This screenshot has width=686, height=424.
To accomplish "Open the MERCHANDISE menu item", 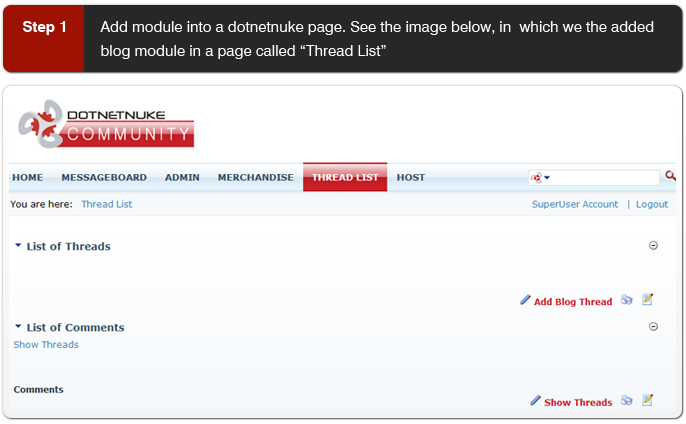I will pos(256,177).
